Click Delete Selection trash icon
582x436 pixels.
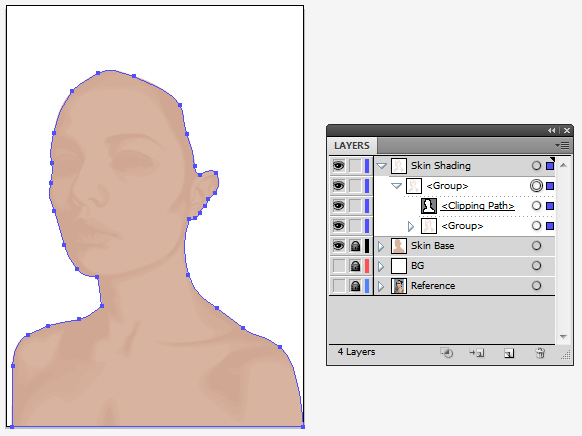540,353
